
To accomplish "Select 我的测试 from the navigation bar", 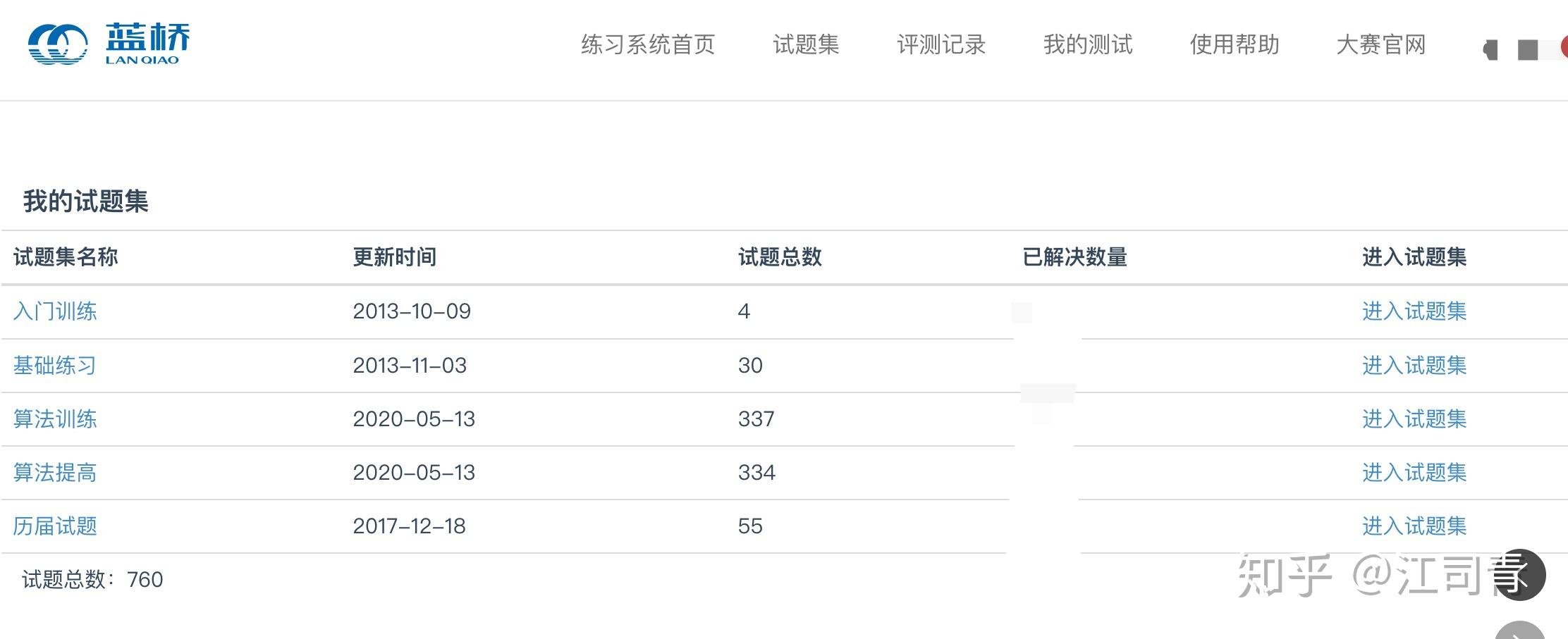I will (x=1088, y=44).
